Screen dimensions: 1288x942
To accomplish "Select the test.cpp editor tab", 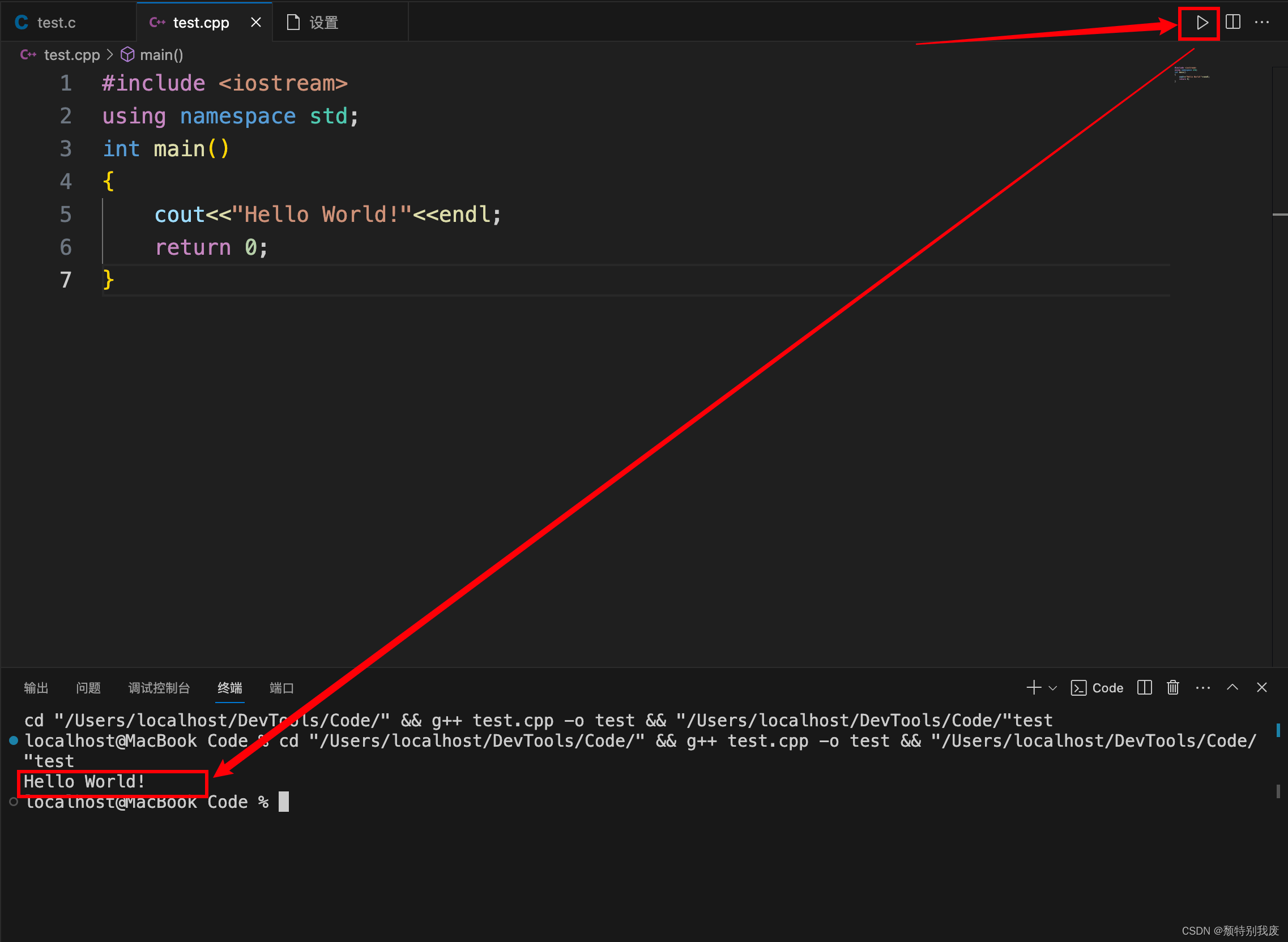I will pyautogui.click(x=204, y=22).
